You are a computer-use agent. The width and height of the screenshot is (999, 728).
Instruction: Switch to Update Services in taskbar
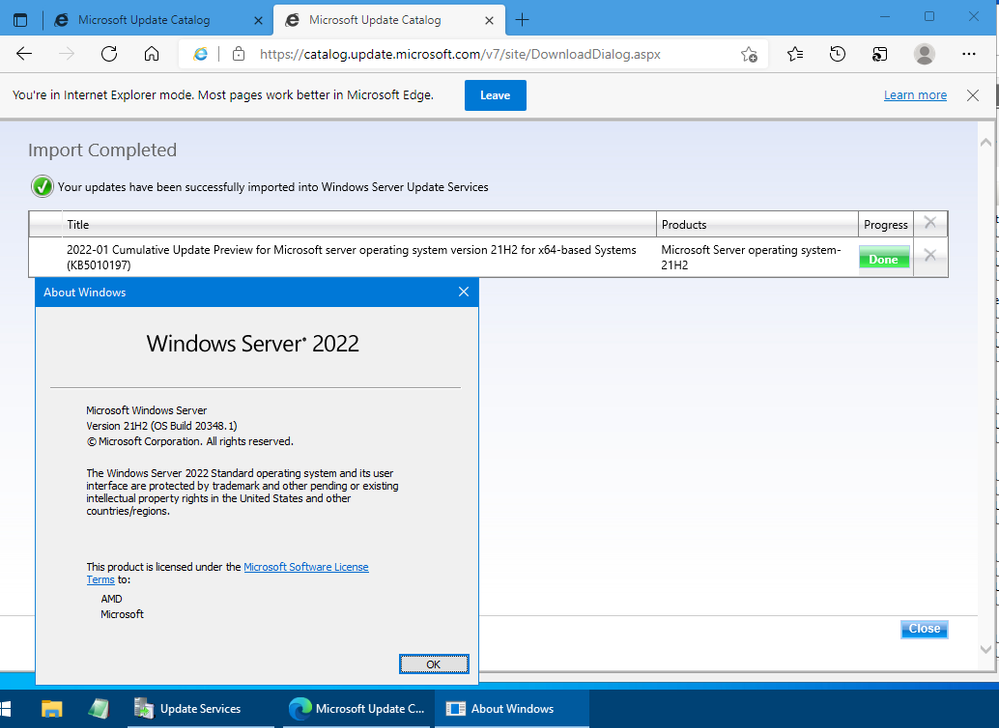pyautogui.click(x=201, y=708)
